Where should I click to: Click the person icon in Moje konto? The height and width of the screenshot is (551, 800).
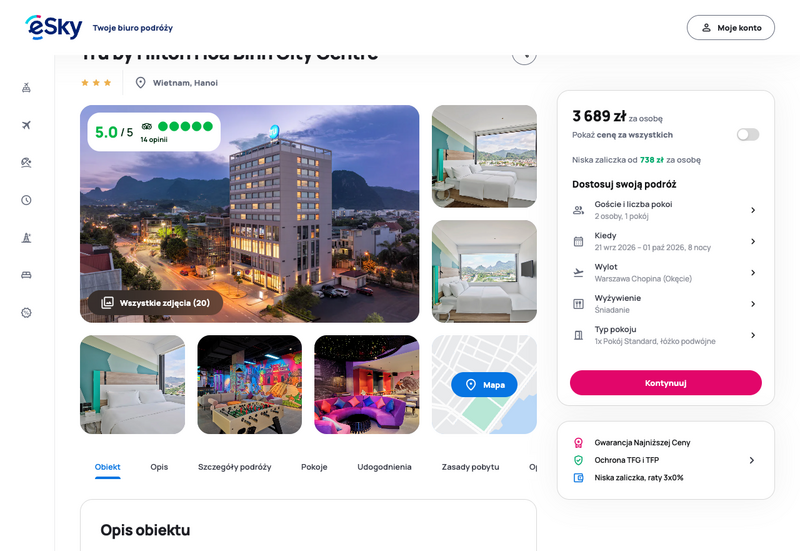[706, 28]
